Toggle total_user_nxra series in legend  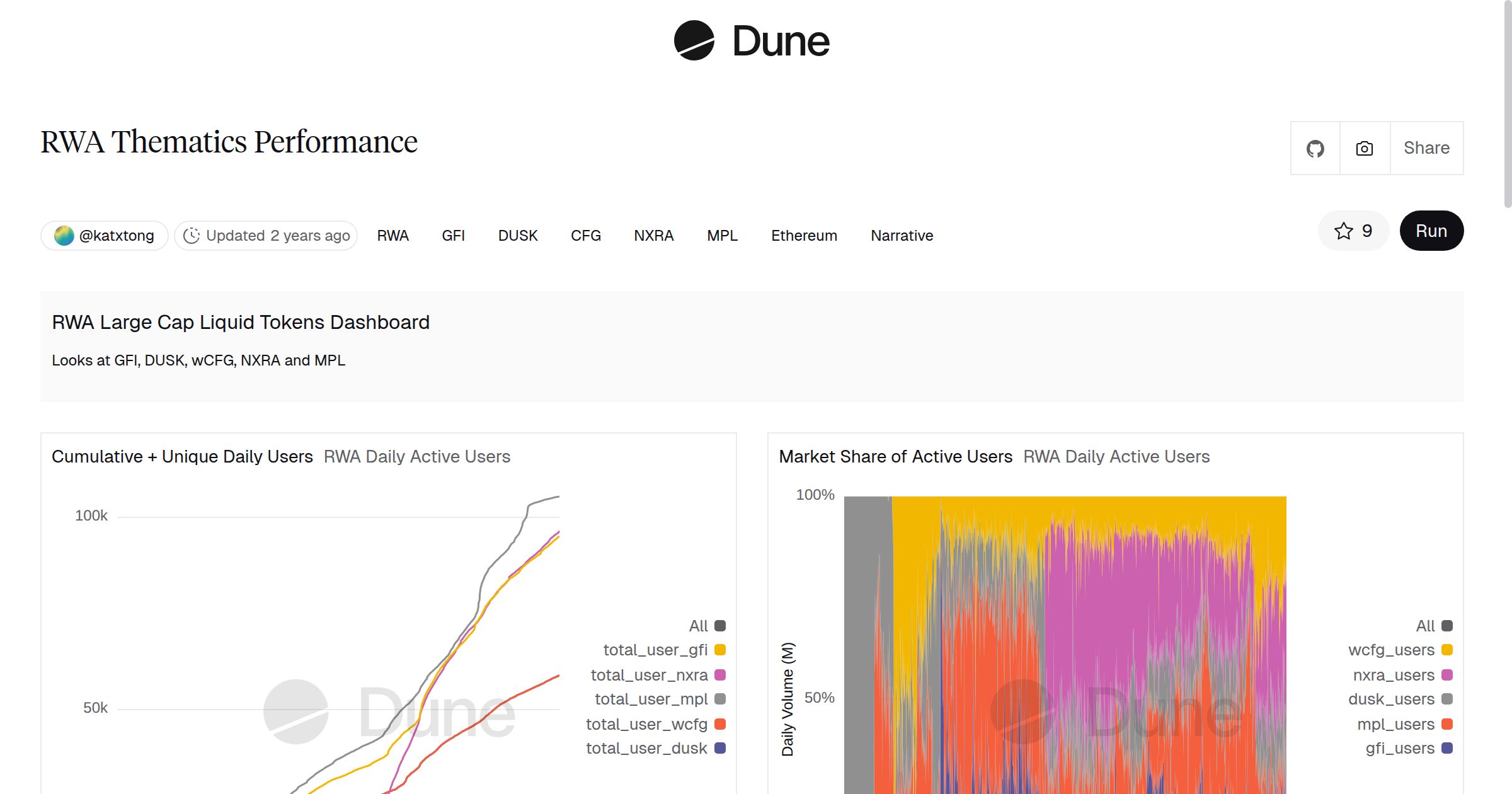(650, 675)
